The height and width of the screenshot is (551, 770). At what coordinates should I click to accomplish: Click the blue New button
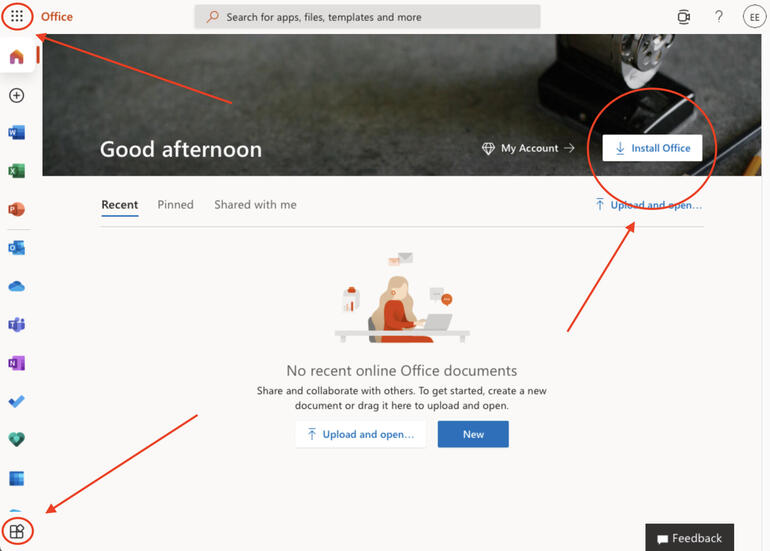(x=473, y=434)
